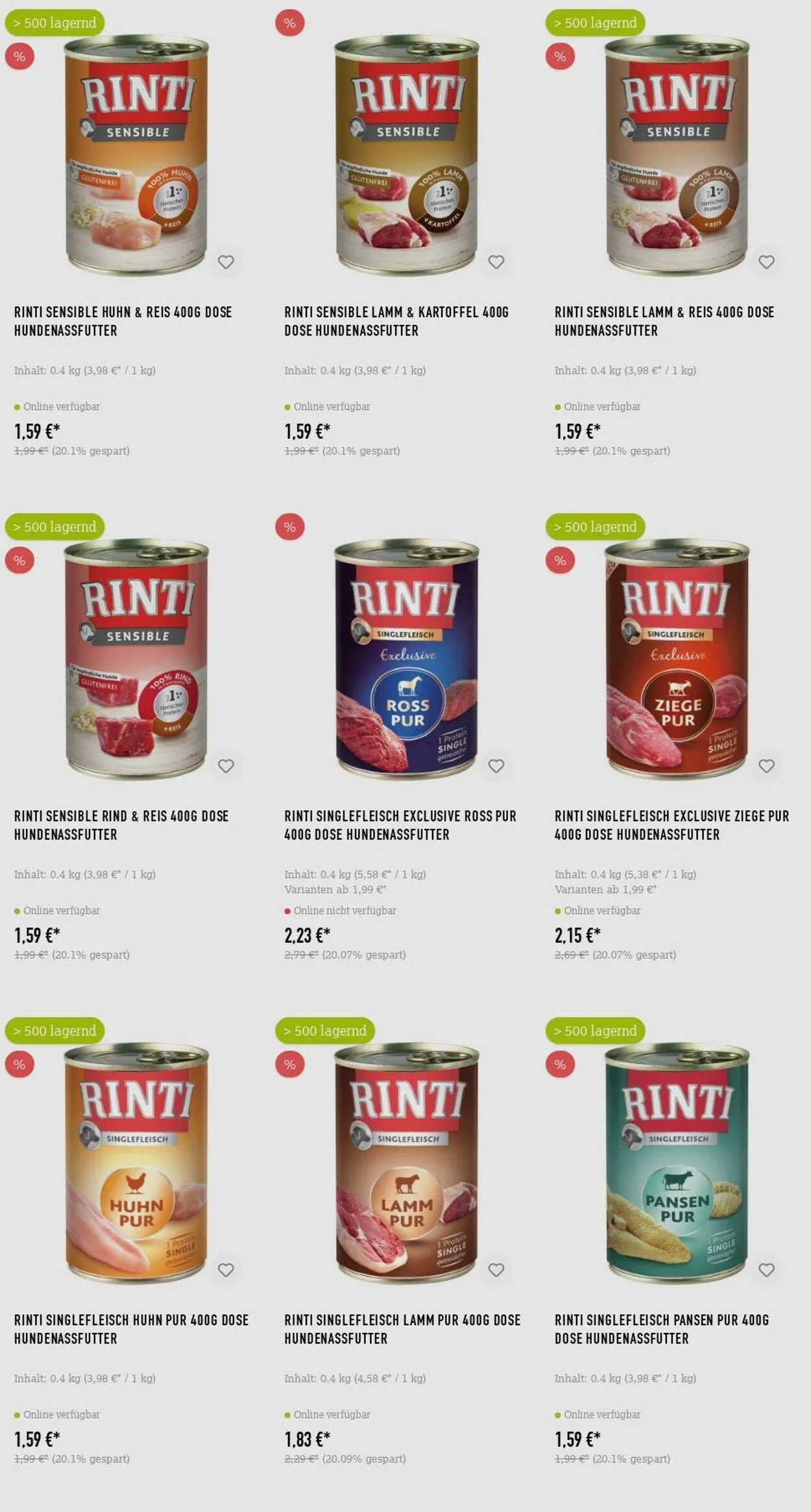Click the heart on Lamm & Kartoffel can
This screenshot has height=1512, width=811.
coord(496,262)
